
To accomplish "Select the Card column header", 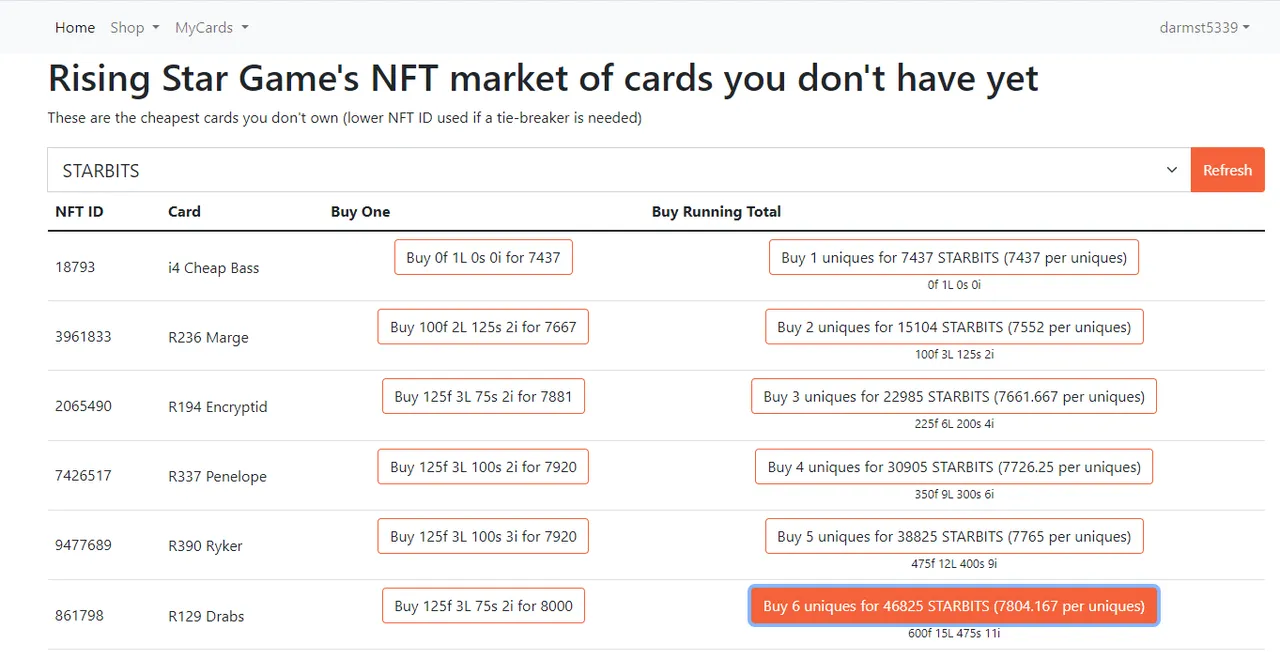I will (x=184, y=212).
